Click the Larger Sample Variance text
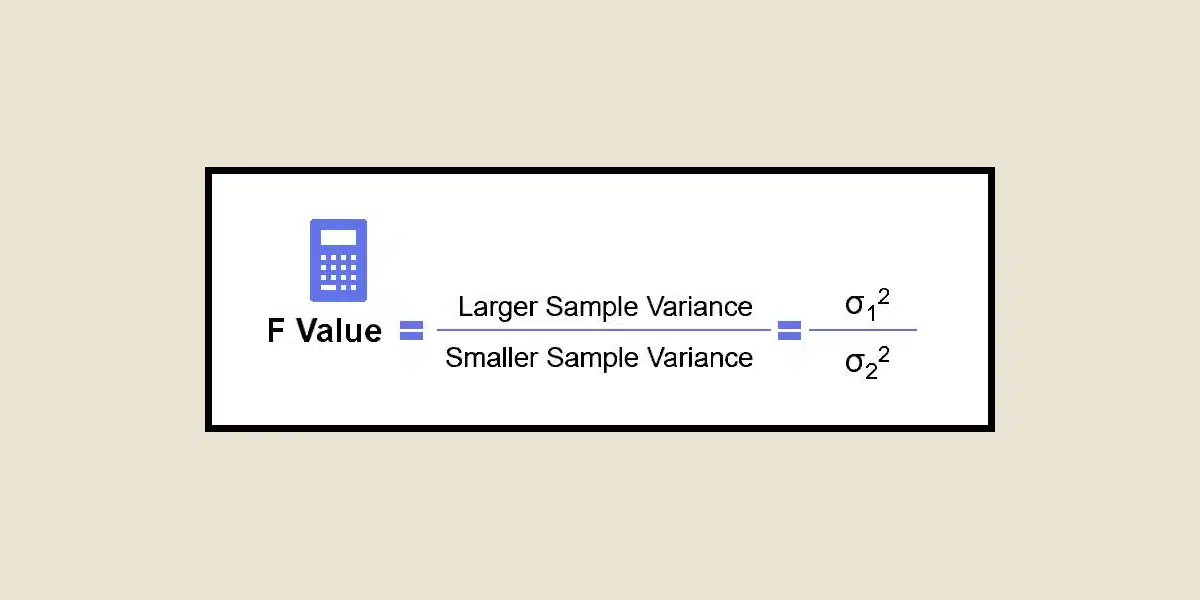 coord(605,306)
